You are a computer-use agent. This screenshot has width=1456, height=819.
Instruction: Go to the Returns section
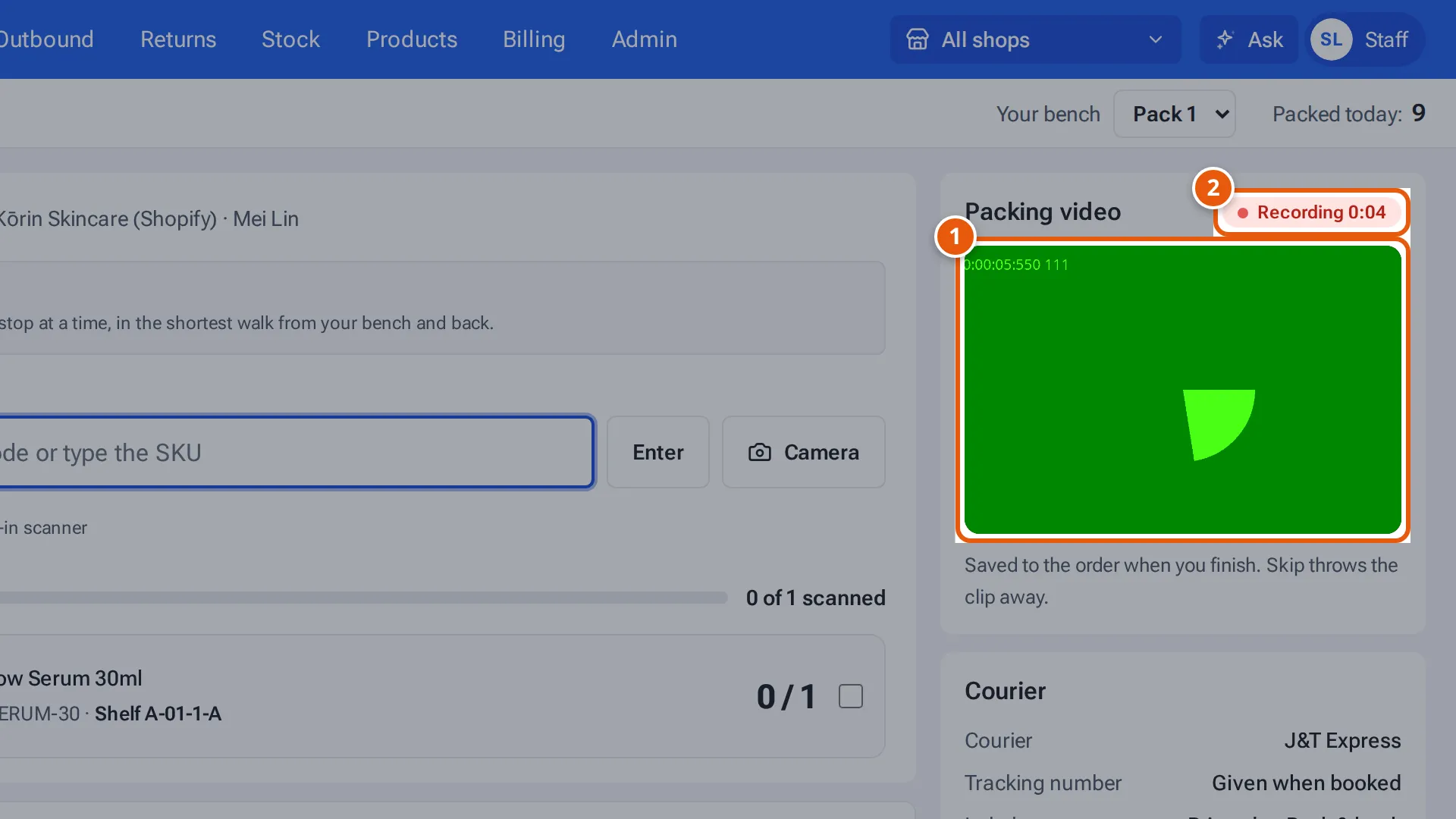[178, 39]
